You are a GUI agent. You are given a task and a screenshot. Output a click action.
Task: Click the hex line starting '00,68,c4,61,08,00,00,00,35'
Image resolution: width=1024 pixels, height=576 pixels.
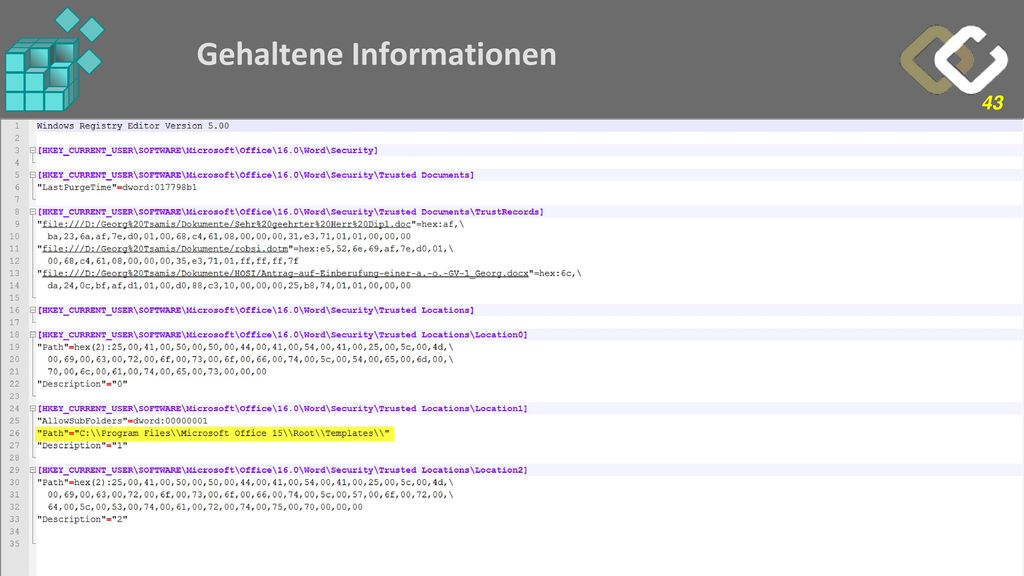pyautogui.click(x=173, y=261)
